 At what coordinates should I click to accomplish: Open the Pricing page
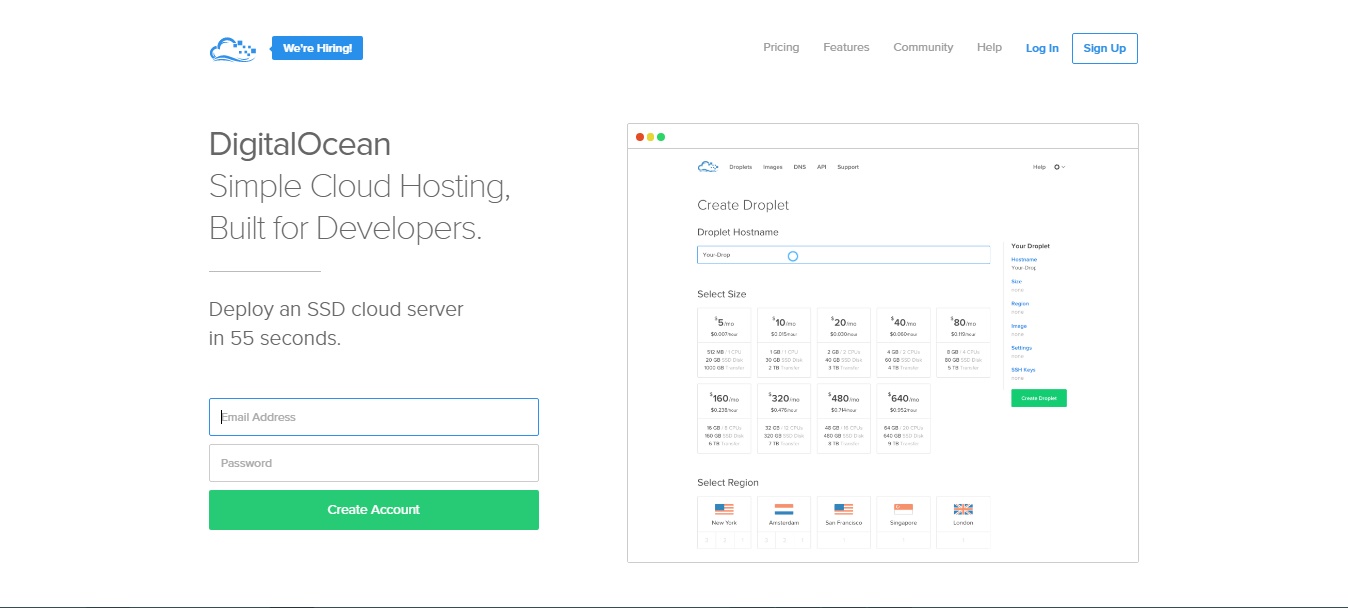pos(781,47)
